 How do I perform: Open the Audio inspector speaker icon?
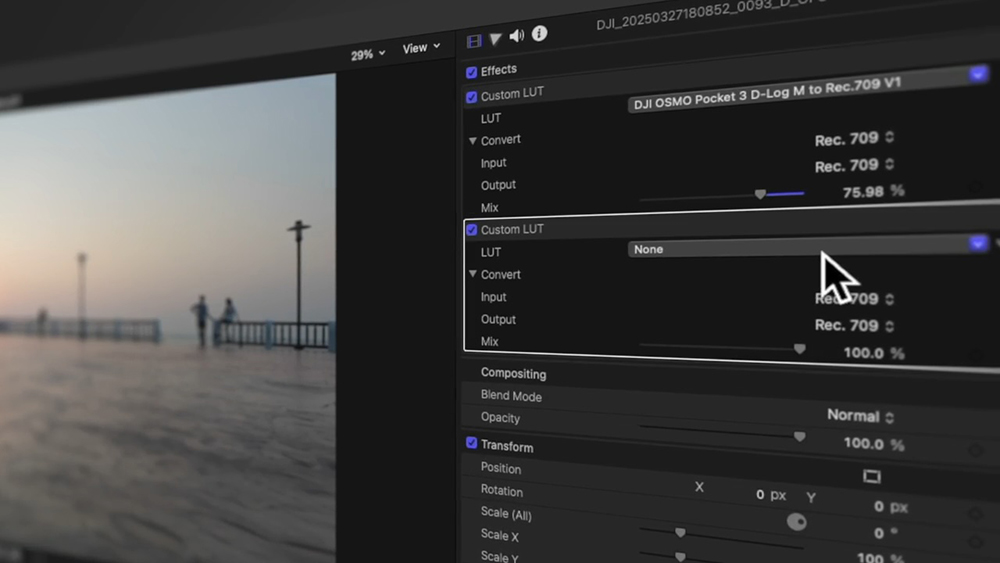pyautogui.click(x=517, y=36)
